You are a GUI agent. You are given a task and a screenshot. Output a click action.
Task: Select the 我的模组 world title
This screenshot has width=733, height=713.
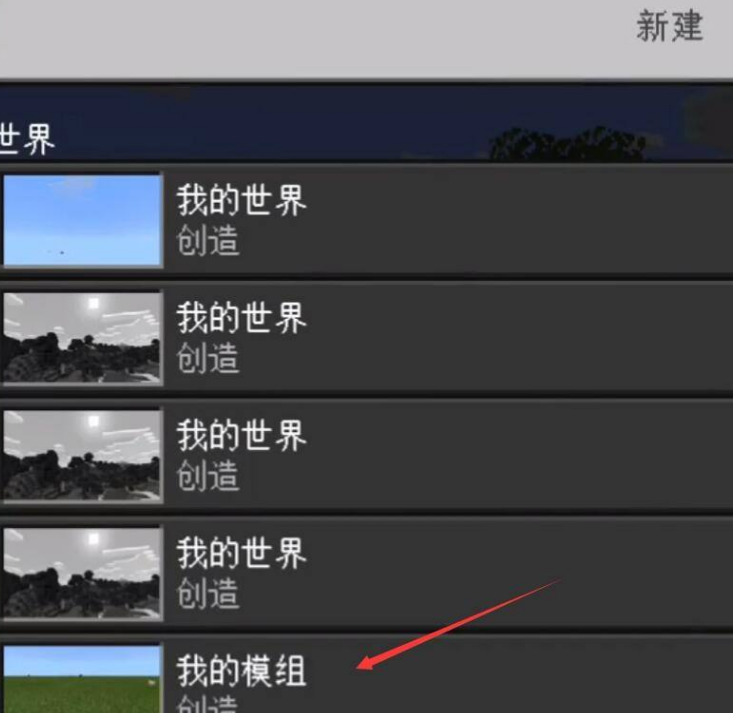pos(241,670)
